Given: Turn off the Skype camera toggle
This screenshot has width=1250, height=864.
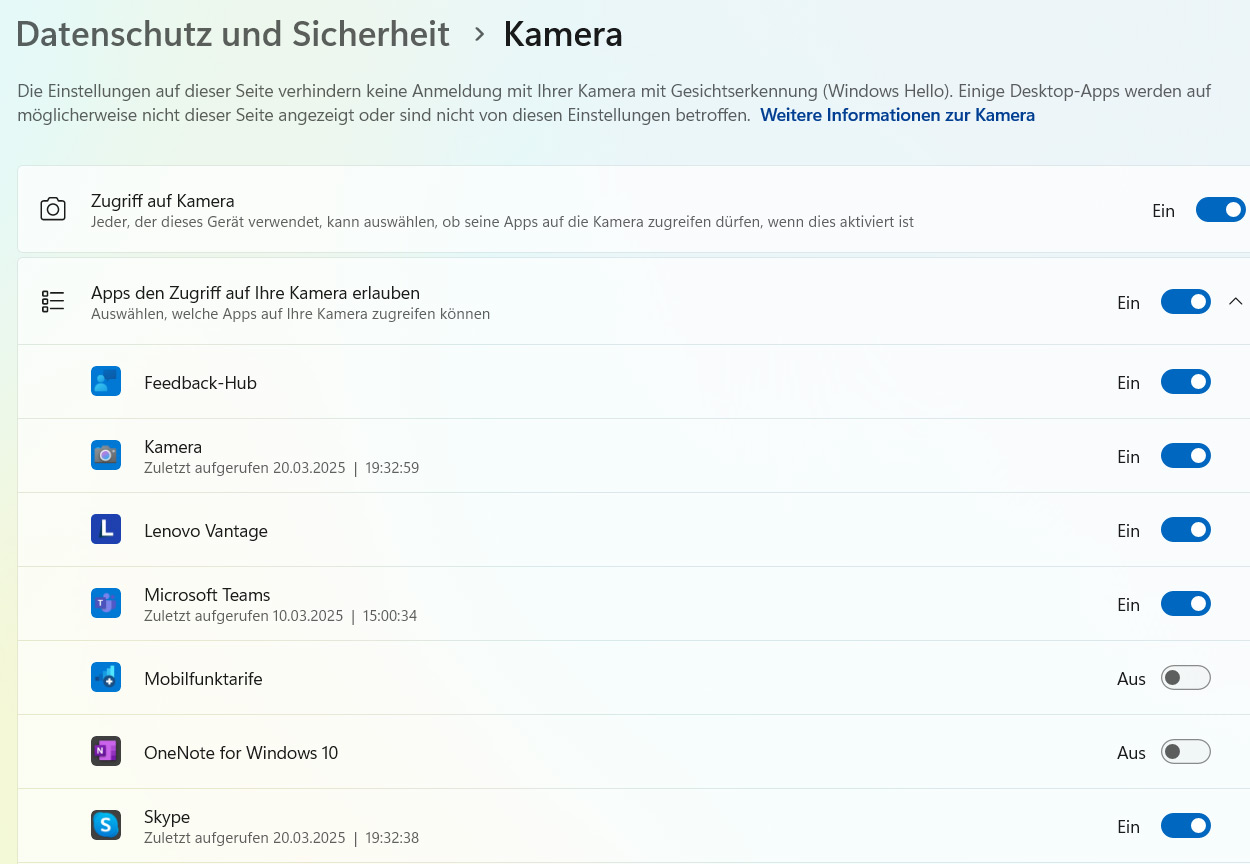Looking at the screenshot, I should click(1186, 826).
